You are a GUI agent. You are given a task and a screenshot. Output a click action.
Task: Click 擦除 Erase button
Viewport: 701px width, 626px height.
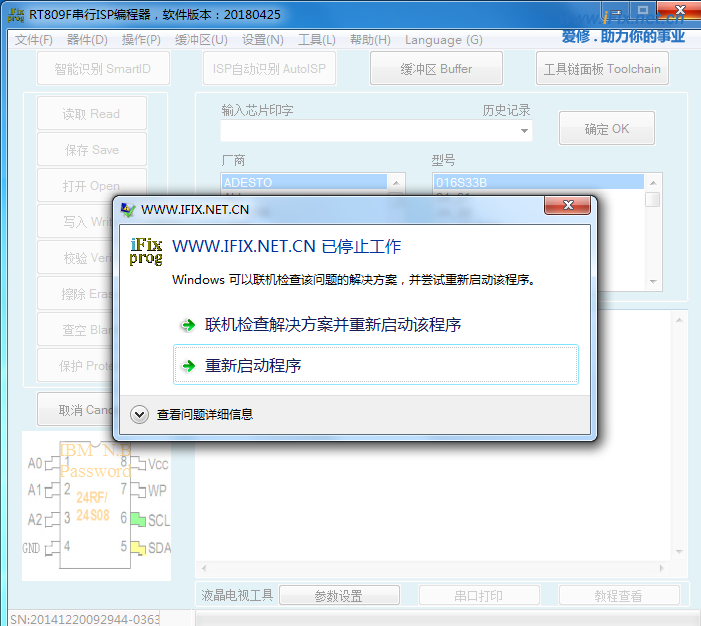pyautogui.click(x=75, y=294)
